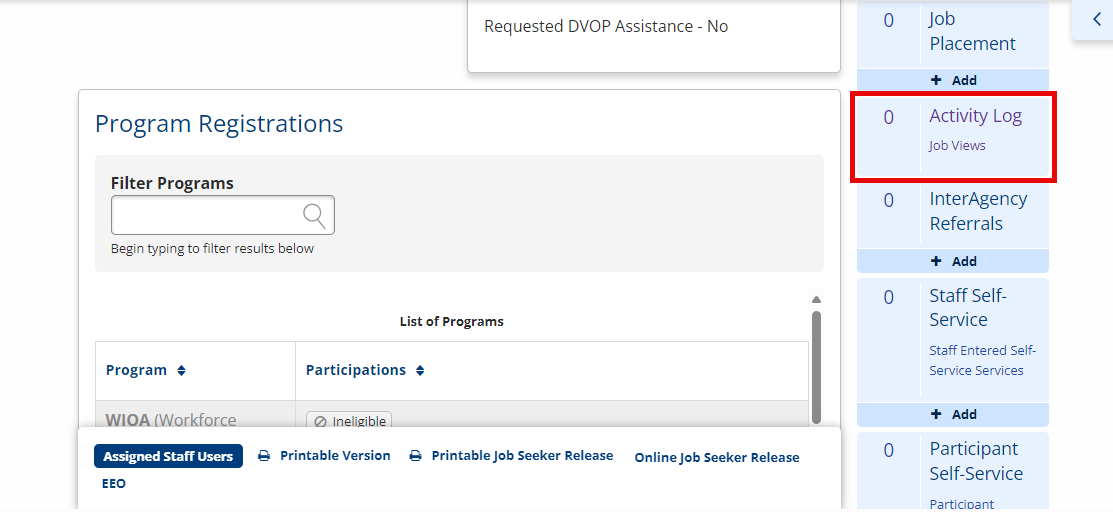The height and width of the screenshot is (512, 1113).
Task: Open the Online Job Seeker Release link
Action: pos(717,457)
